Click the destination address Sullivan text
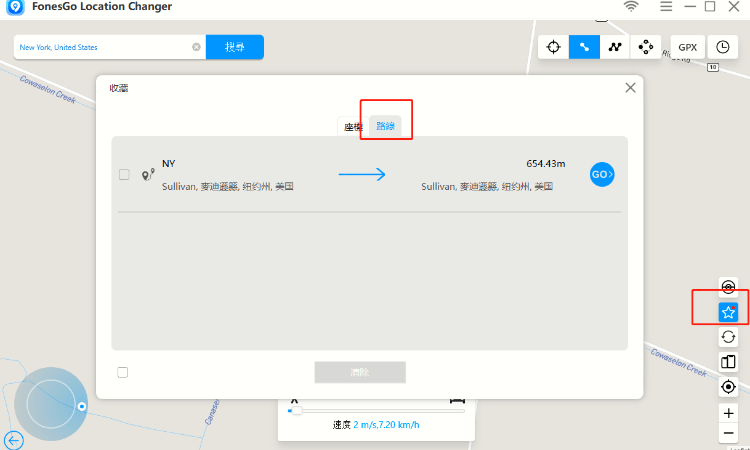Image resolution: width=750 pixels, height=450 pixels. (487, 187)
